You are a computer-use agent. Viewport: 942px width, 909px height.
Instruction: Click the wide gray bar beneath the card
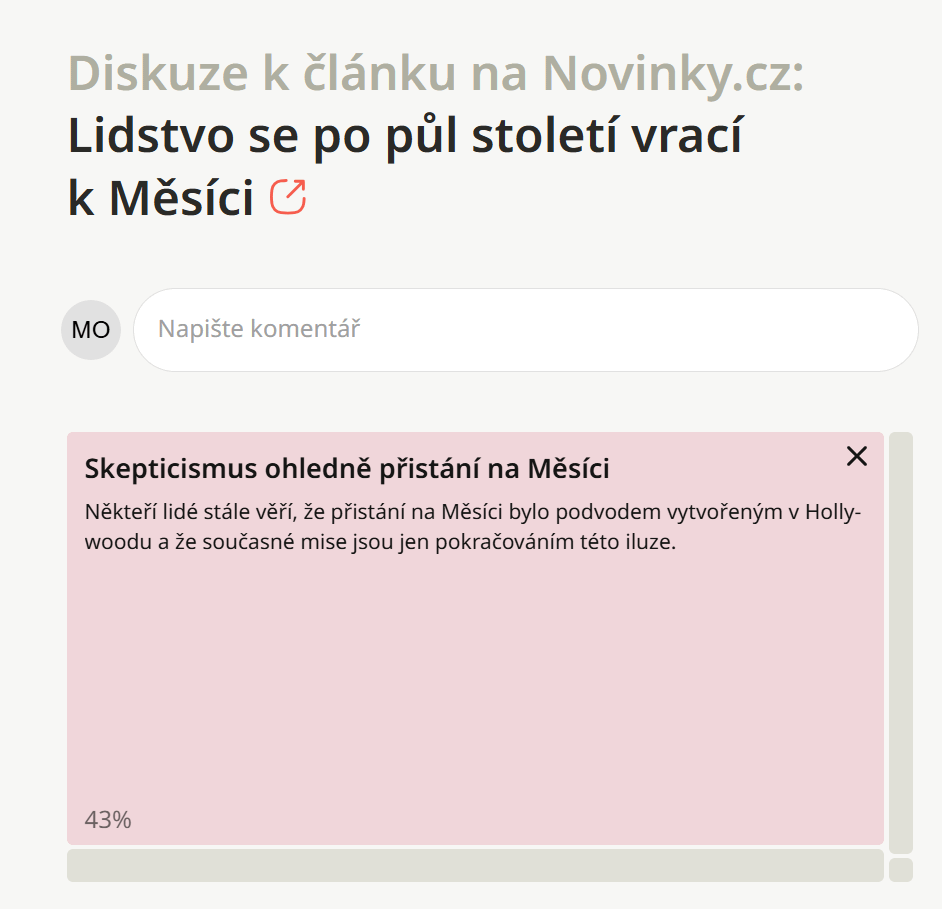[475, 865]
